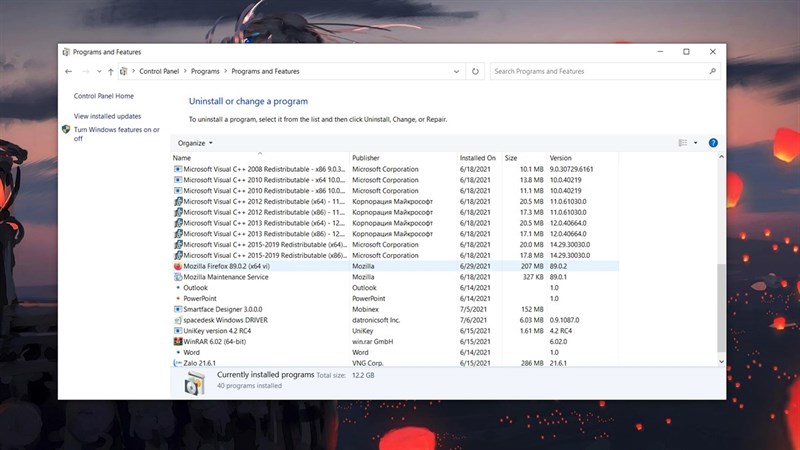Select the Zalo 21.6.1 icon
Image resolution: width=800 pixels, height=450 pixels.
pyautogui.click(x=178, y=363)
